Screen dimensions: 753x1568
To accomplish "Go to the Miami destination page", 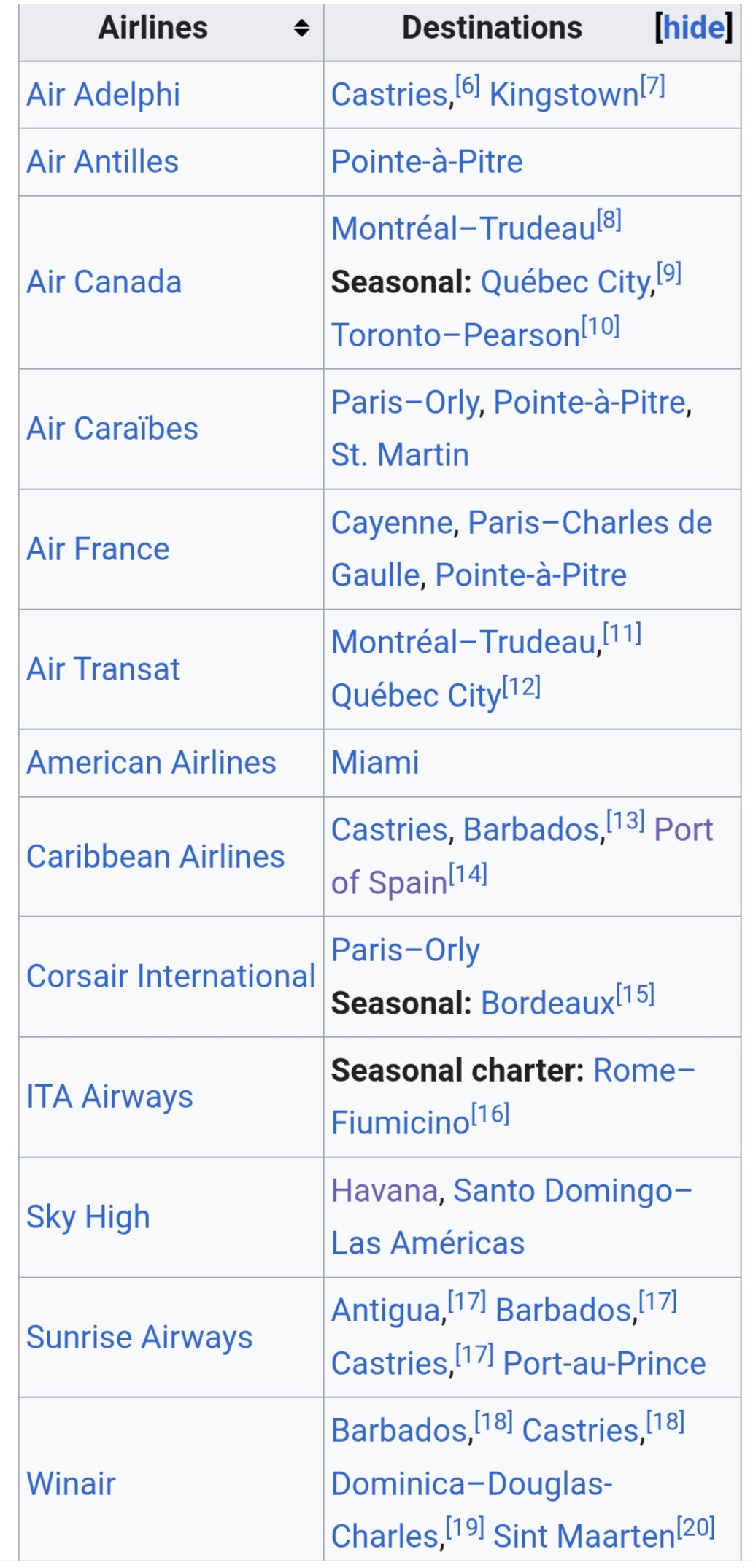I will [375, 763].
